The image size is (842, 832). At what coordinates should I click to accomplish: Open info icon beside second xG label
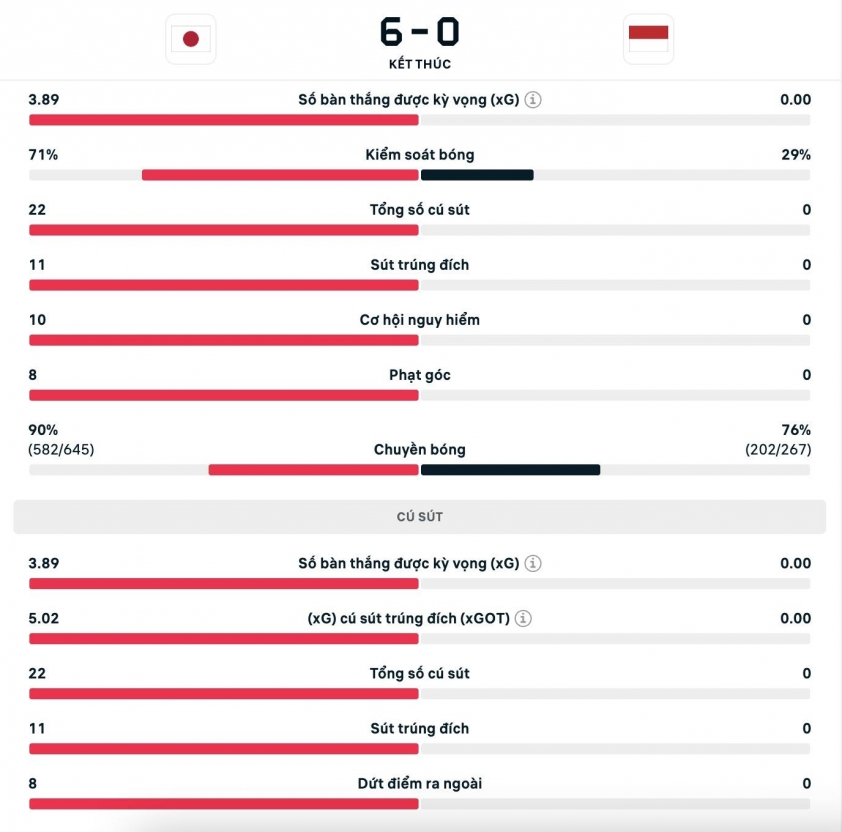coord(533,563)
